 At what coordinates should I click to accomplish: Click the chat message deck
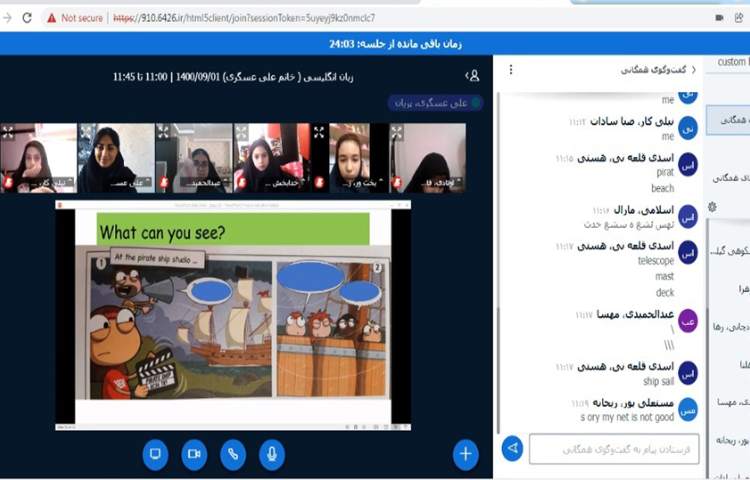click(x=665, y=292)
